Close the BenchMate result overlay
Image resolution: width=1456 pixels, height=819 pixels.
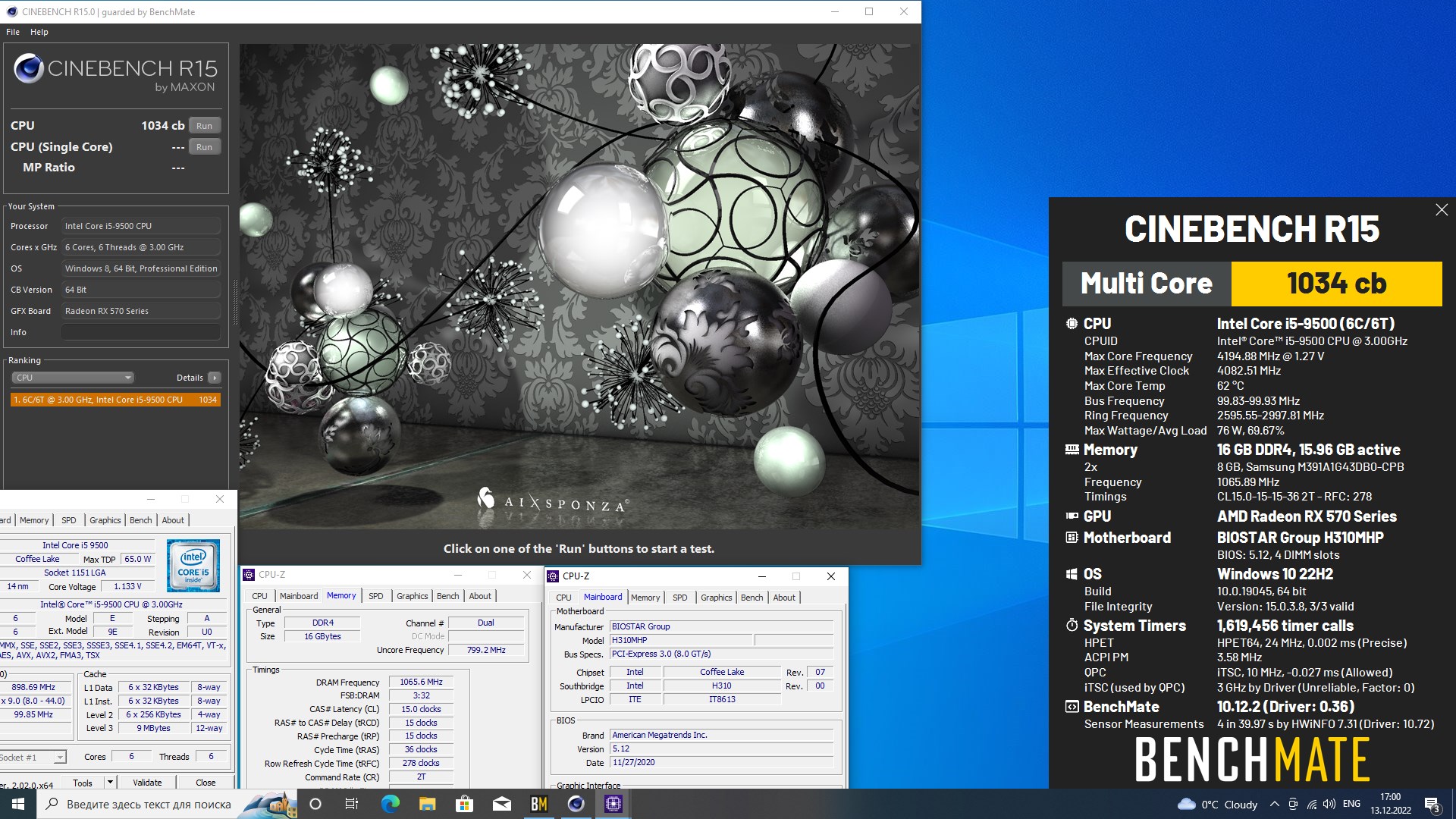(1442, 210)
